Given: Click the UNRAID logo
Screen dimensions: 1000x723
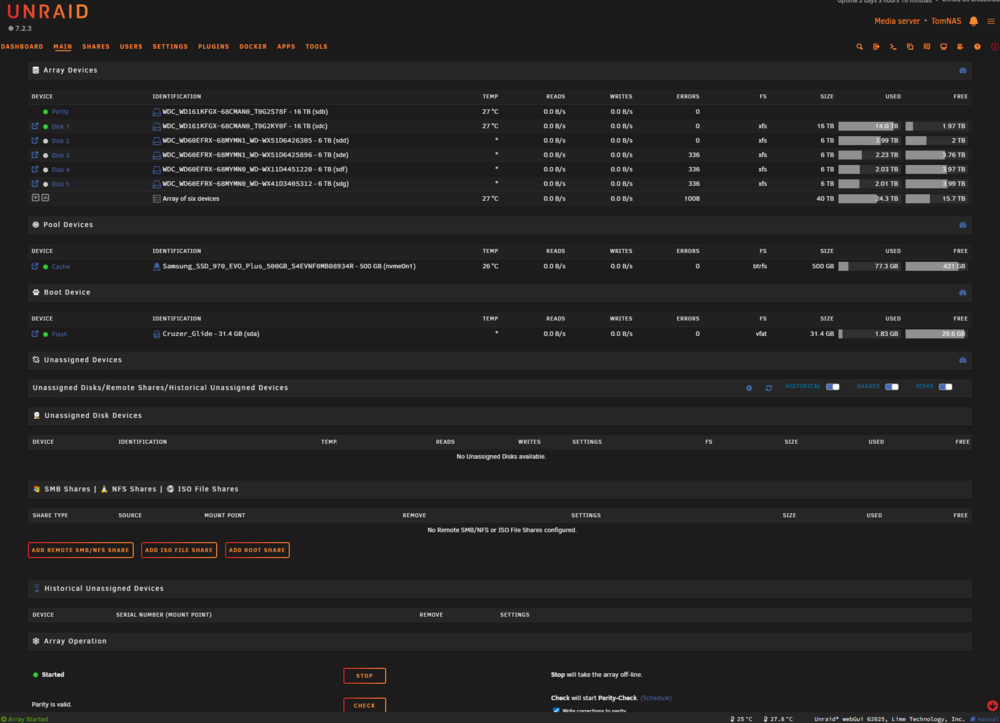Looking at the screenshot, I should click(x=48, y=11).
